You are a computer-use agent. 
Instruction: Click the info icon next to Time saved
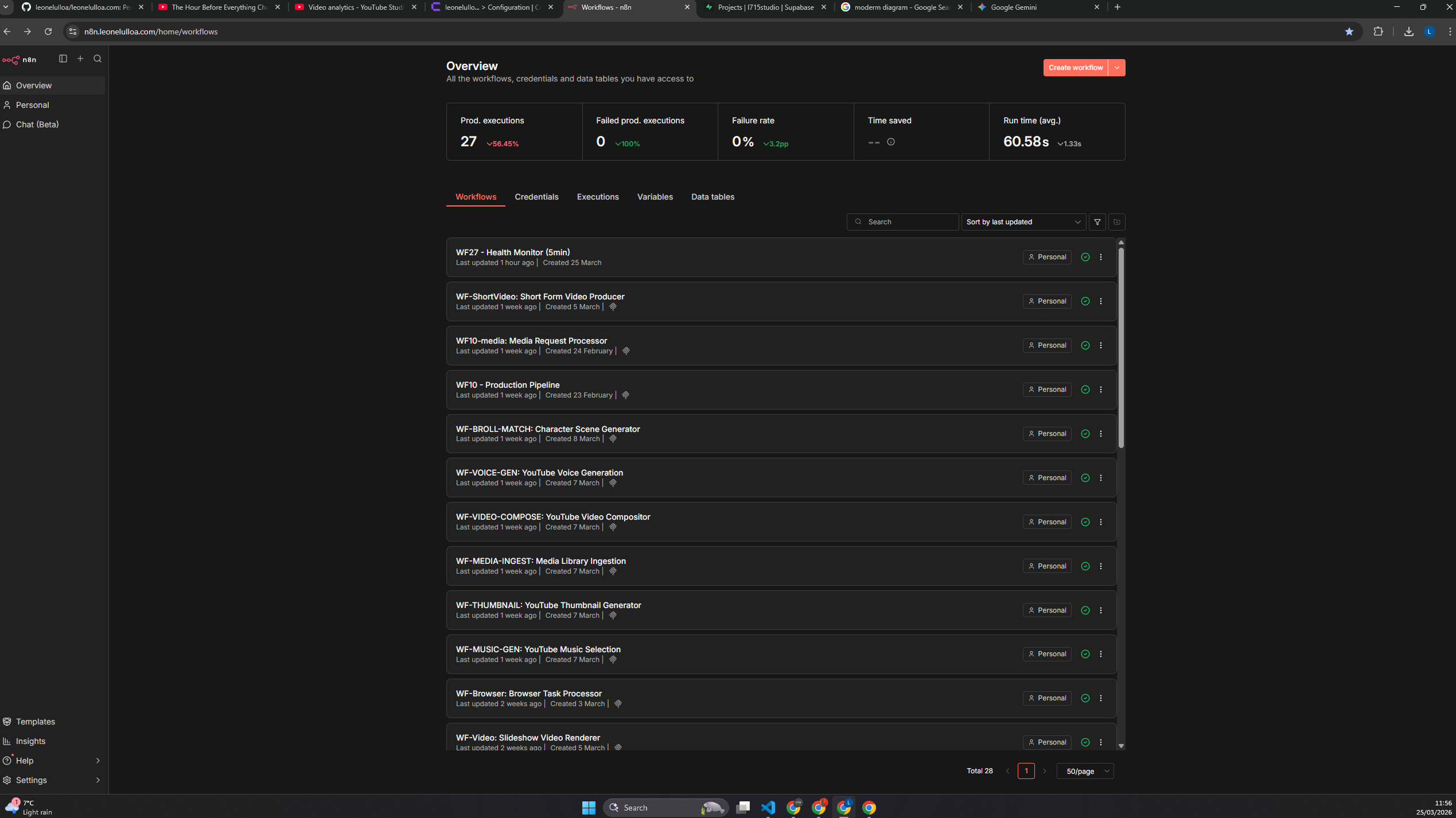pos(891,142)
